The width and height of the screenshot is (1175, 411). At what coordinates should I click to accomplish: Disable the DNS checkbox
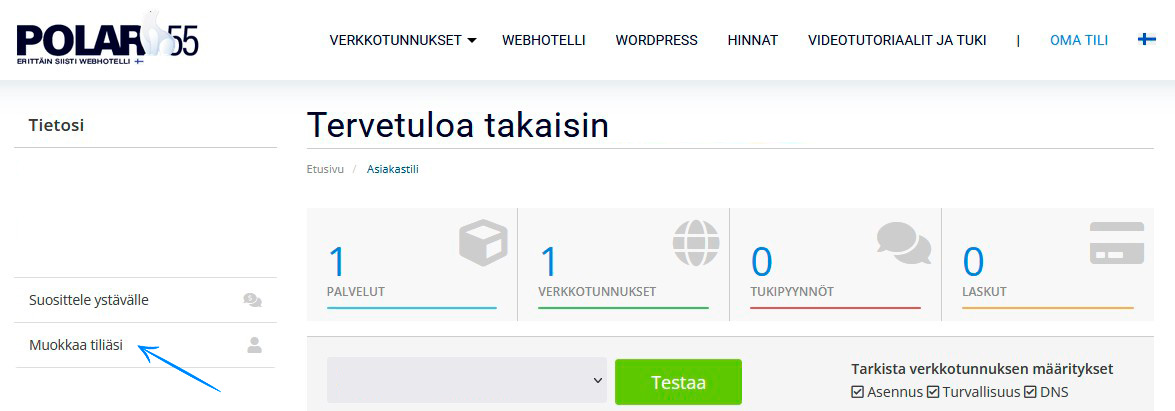(1030, 392)
